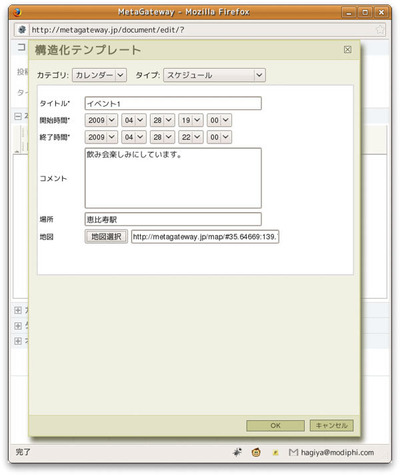Viewport: 400px width, 475px height.
Task: Click the 完了 status text
Action: (x=23, y=452)
